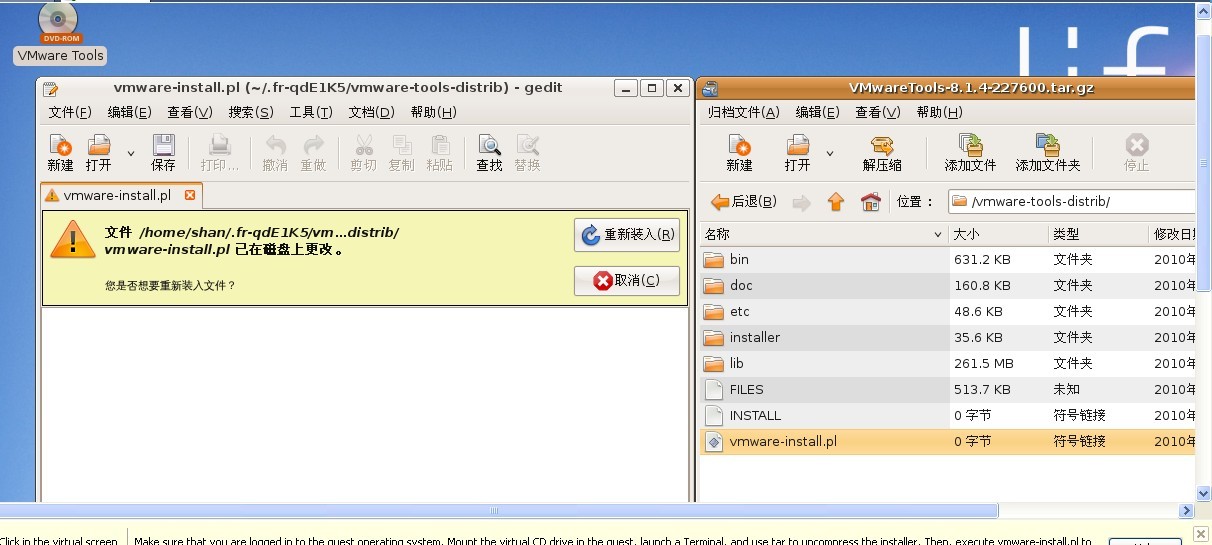Select the bin folder row
1212x545 pixels.
(x=947, y=259)
